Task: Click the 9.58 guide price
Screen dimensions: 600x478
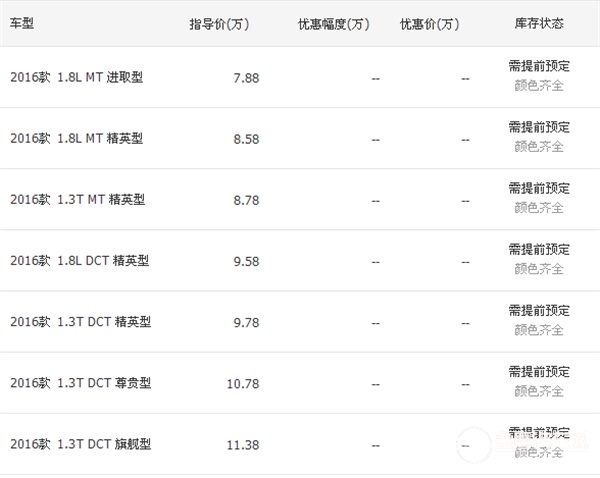Action: [246, 261]
